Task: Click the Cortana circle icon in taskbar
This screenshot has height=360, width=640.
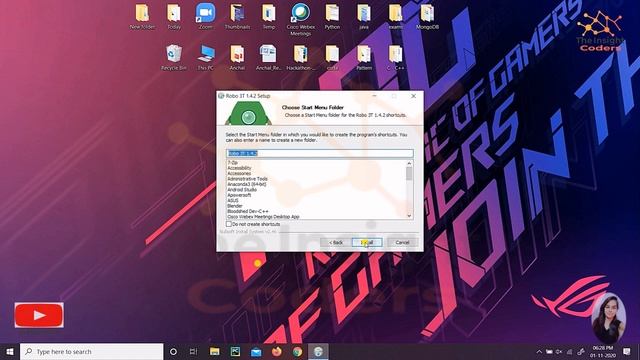Action: click(173, 351)
